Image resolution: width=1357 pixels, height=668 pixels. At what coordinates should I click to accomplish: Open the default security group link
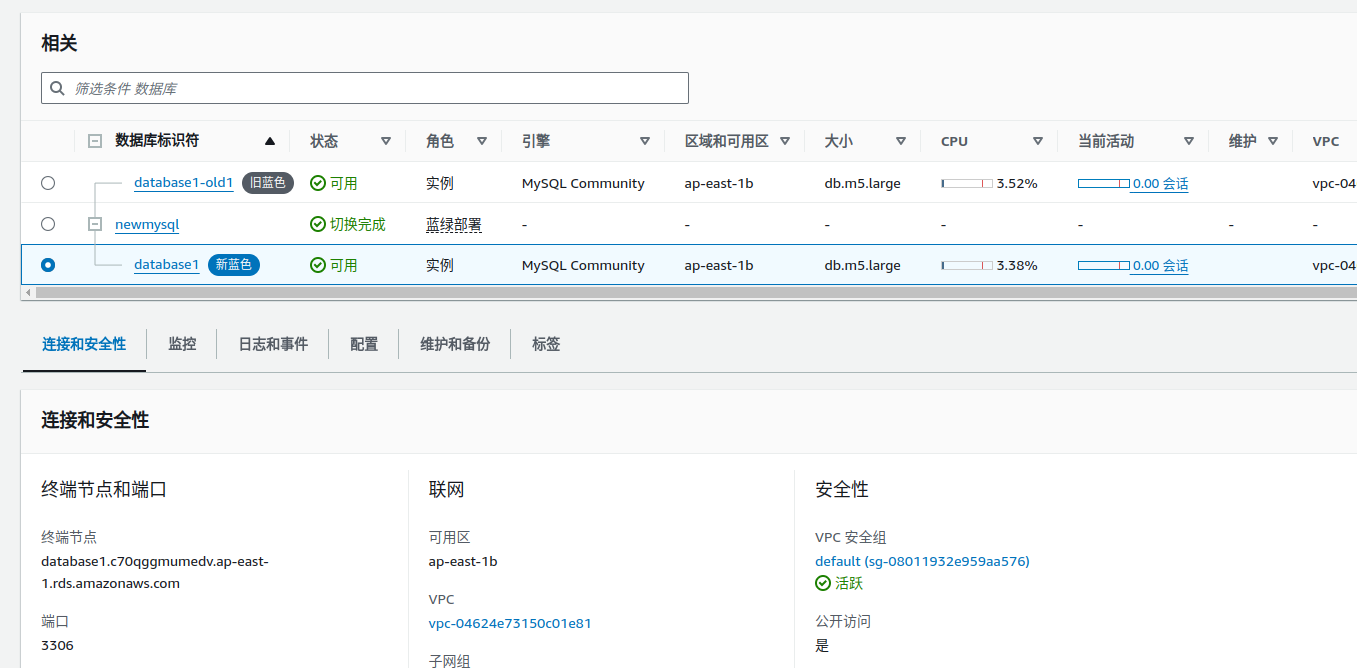(922, 561)
